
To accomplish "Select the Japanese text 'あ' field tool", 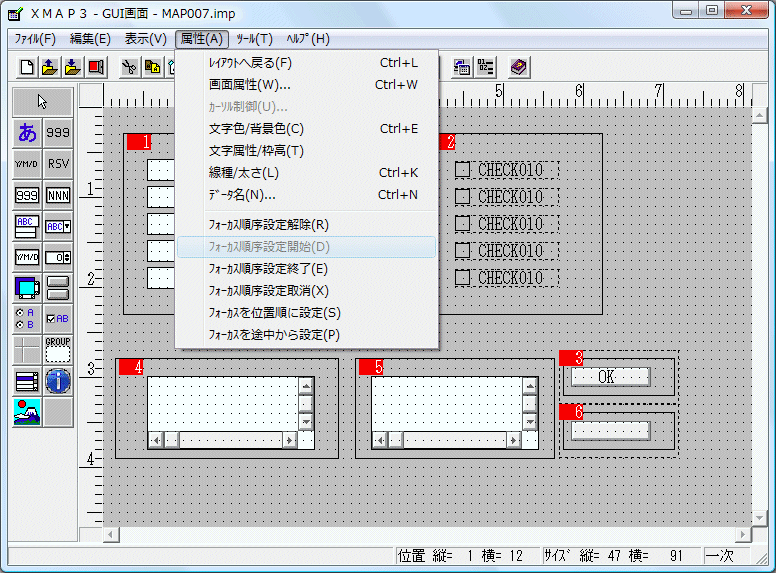I will click(27, 133).
